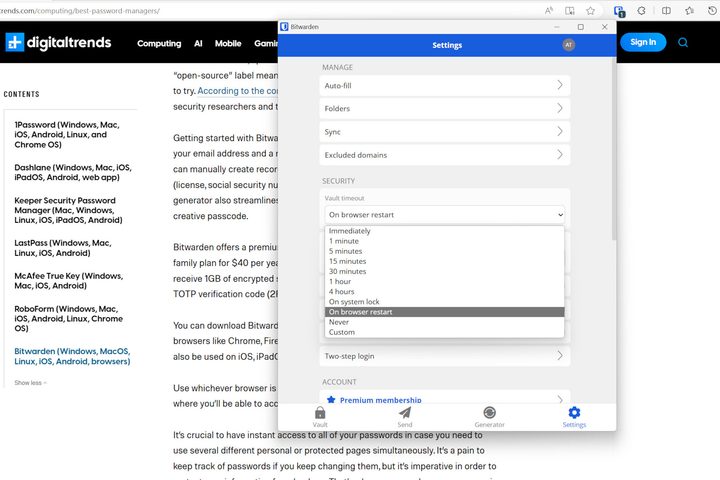
Task: Choose the 30 minutes timeout option
Action: (x=444, y=271)
